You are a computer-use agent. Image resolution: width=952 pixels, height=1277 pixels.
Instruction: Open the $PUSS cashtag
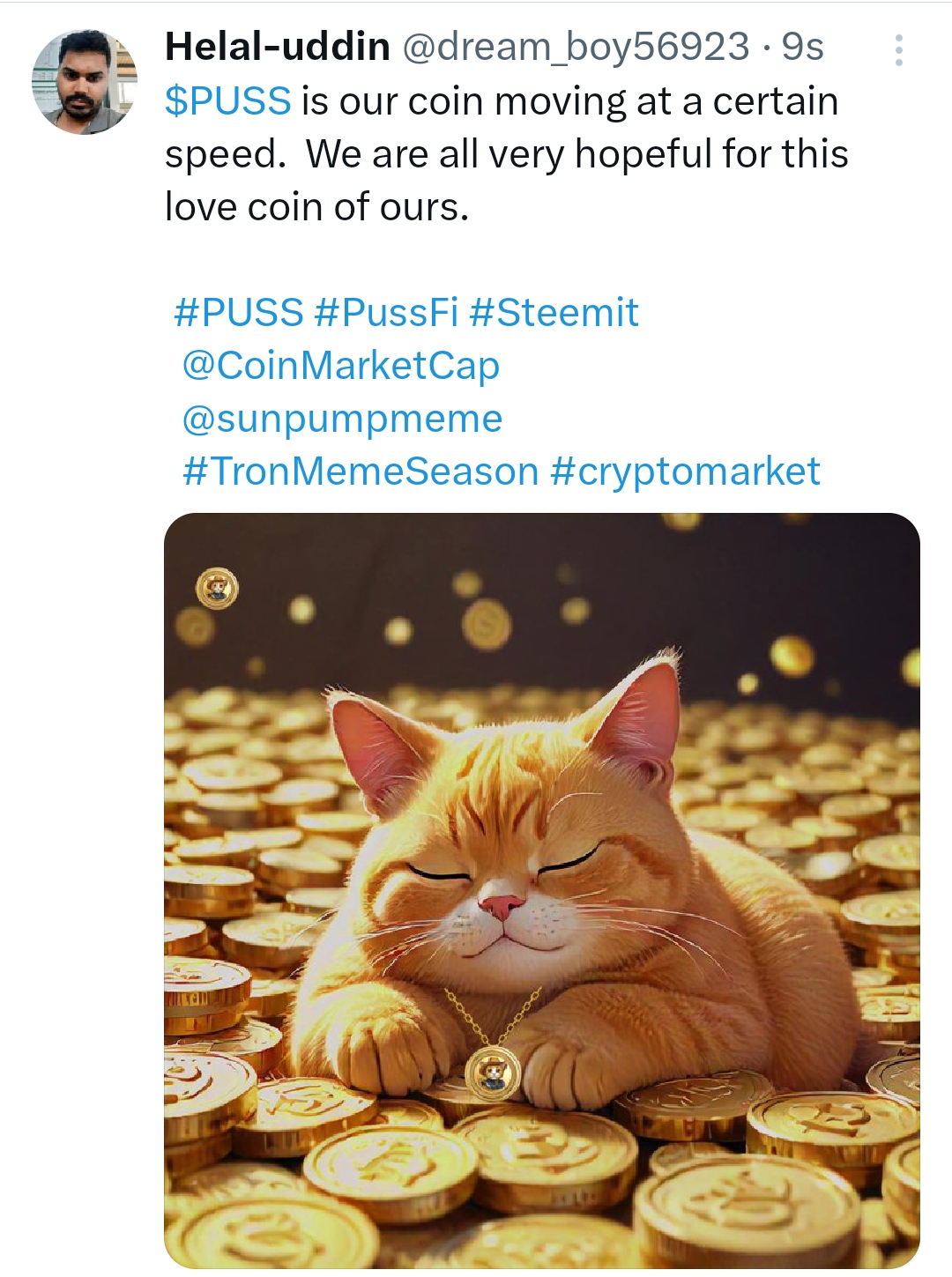click(x=227, y=101)
